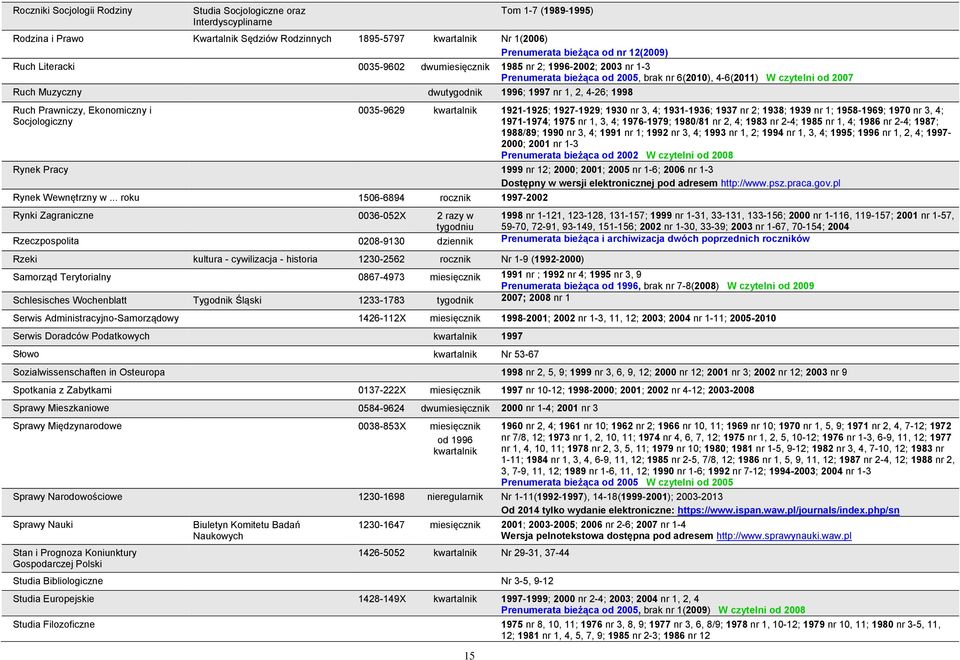This screenshot has width=960, height=660.
Task: Click holdings 'Nr 53-67'
Action: (520, 354)
